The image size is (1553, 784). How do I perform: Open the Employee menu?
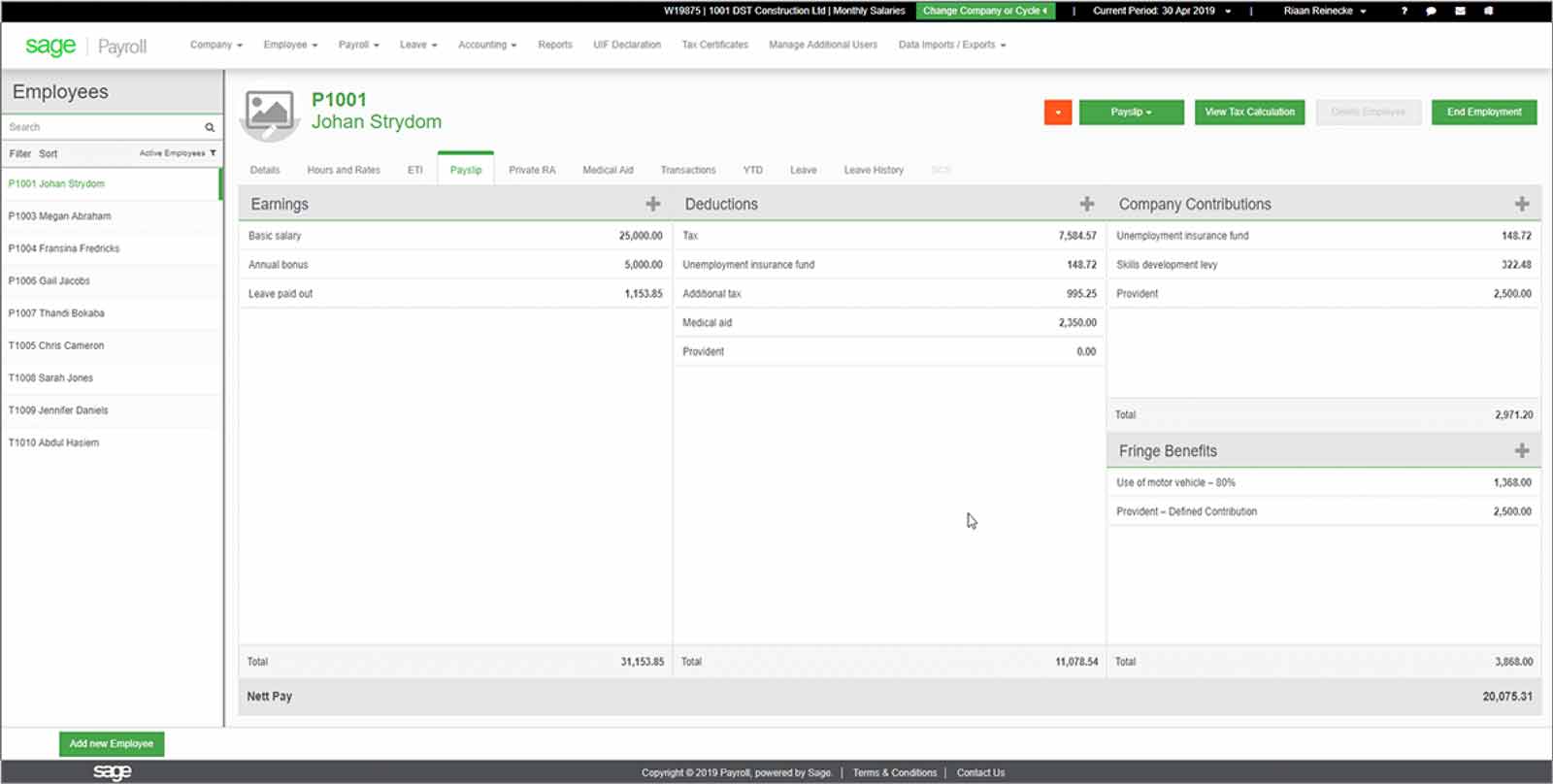click(x=290, y=45)
